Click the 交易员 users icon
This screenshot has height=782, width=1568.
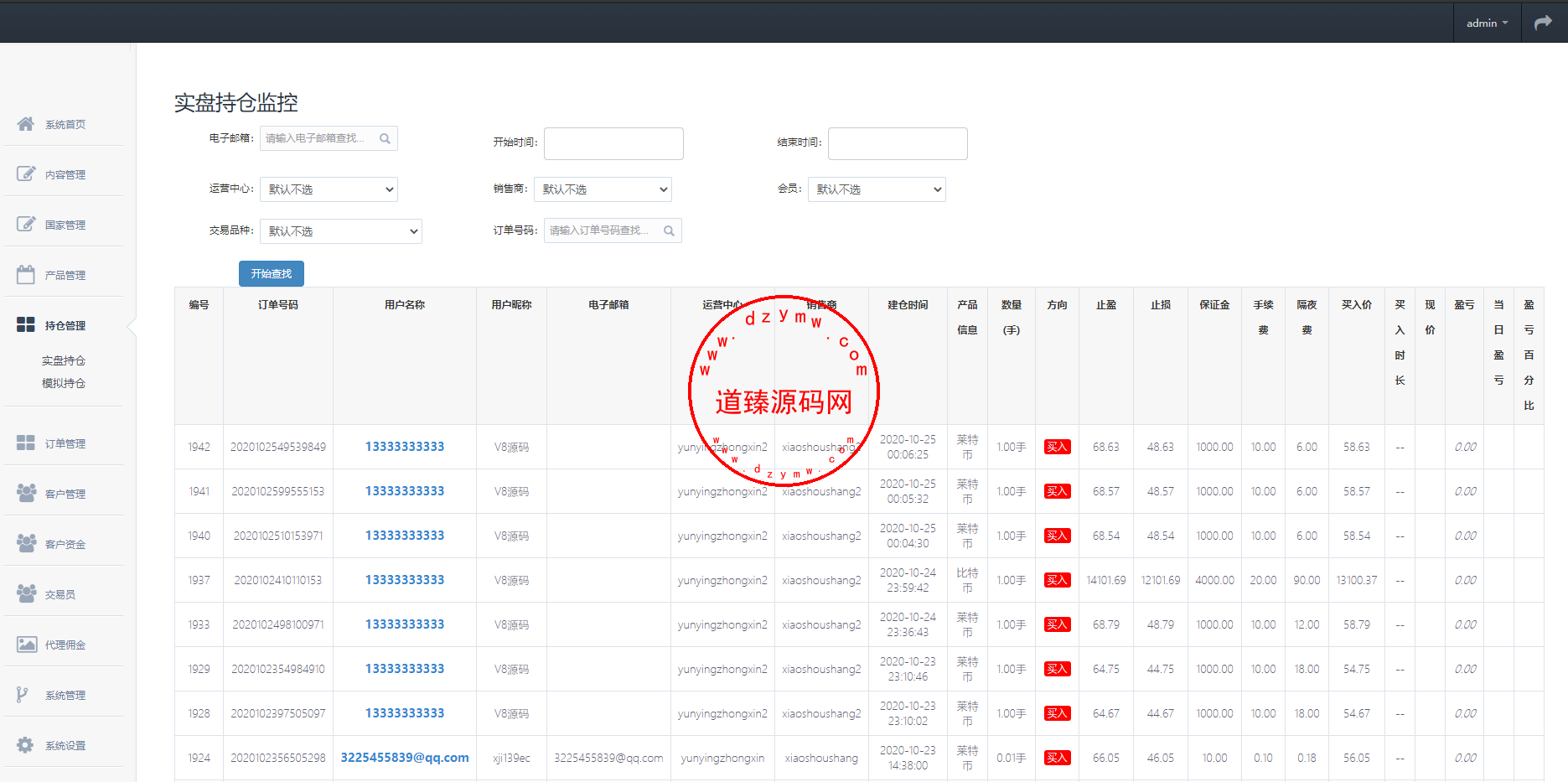[x=26, y=593]
